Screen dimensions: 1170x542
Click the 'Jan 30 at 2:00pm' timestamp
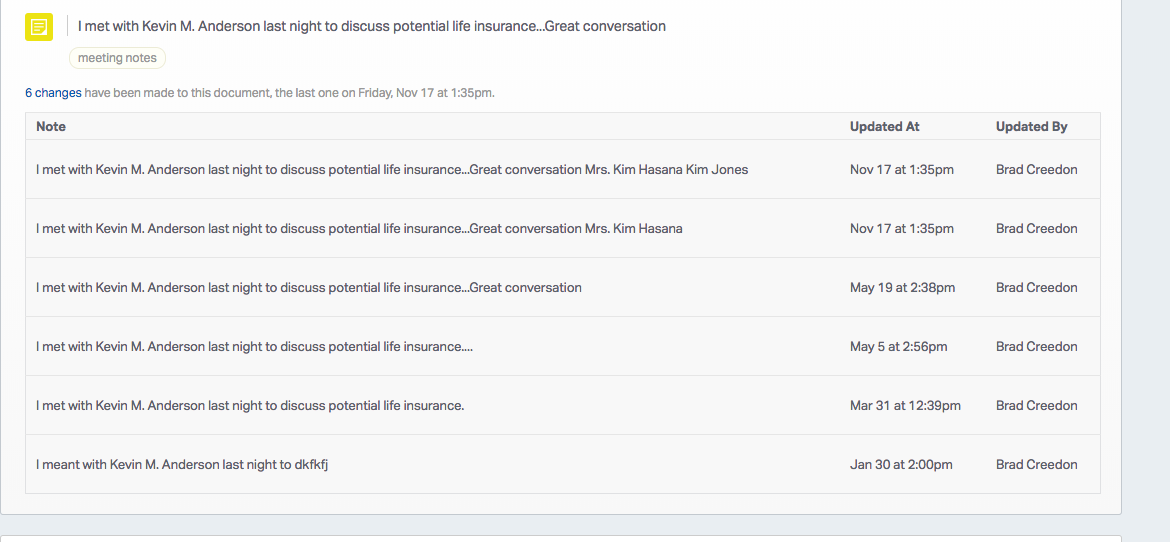click(x=901, y=465)
